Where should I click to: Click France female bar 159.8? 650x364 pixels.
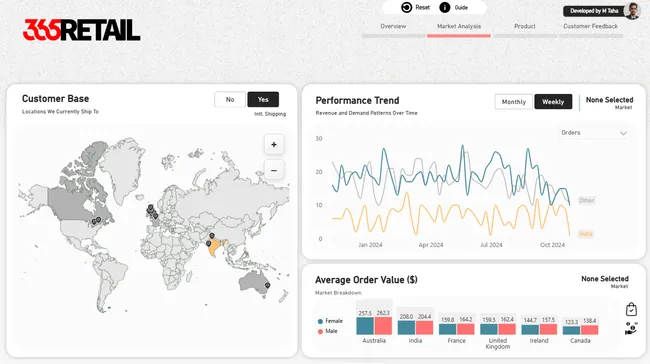448,330
